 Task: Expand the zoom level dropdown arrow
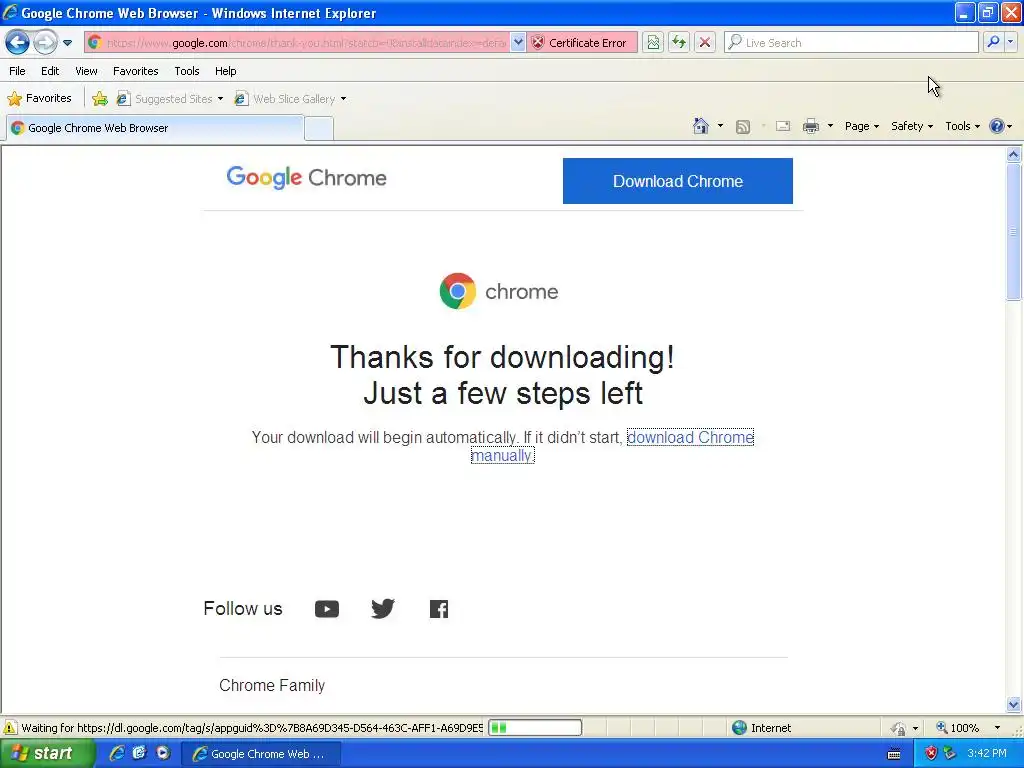(997, 728)
